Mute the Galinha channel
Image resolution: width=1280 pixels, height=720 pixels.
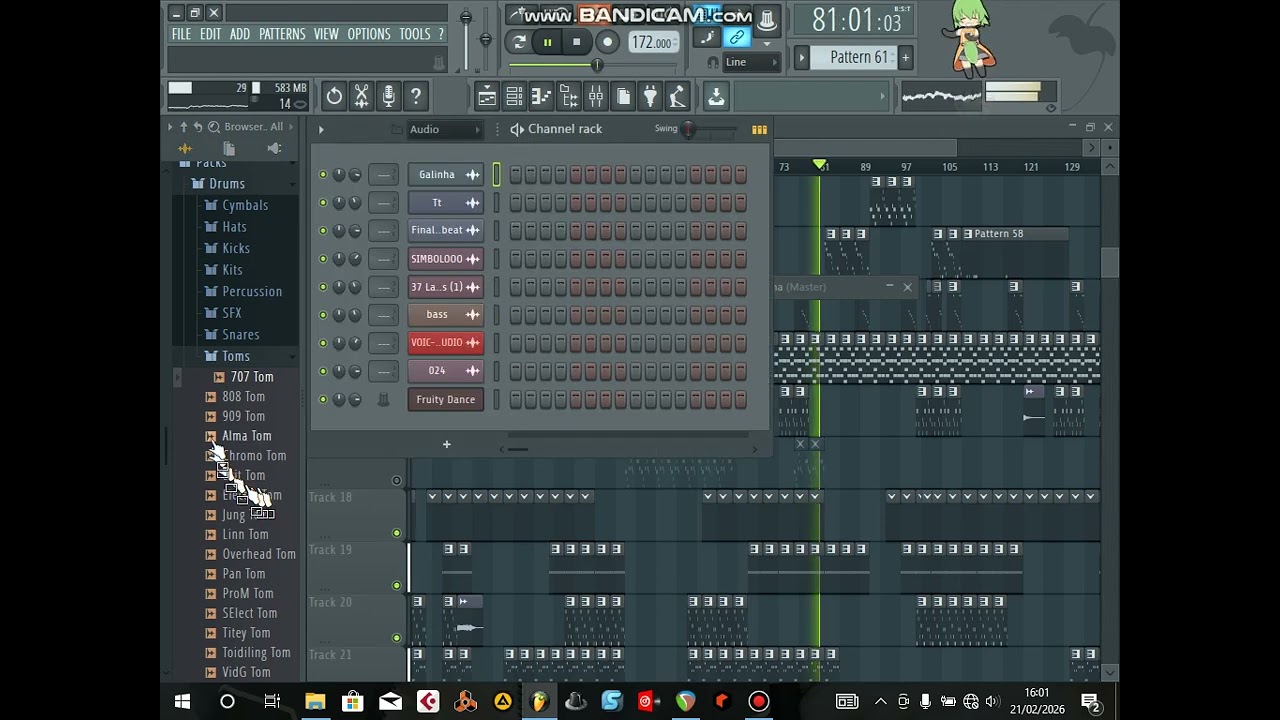[x=322, y=175]
